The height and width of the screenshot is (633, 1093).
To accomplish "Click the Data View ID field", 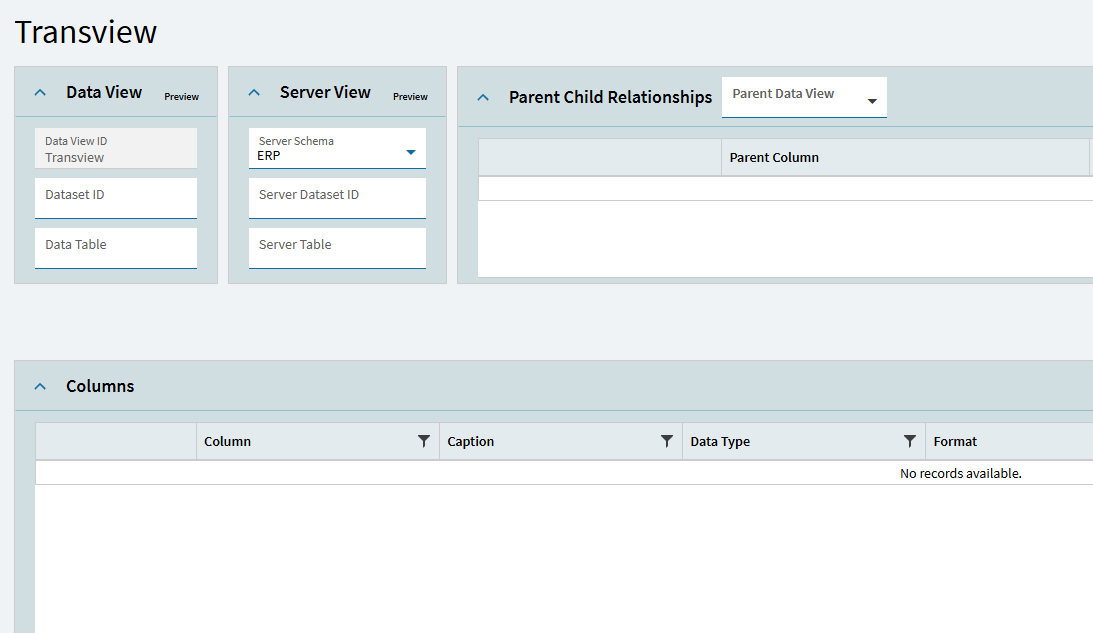I will point(116,149).
